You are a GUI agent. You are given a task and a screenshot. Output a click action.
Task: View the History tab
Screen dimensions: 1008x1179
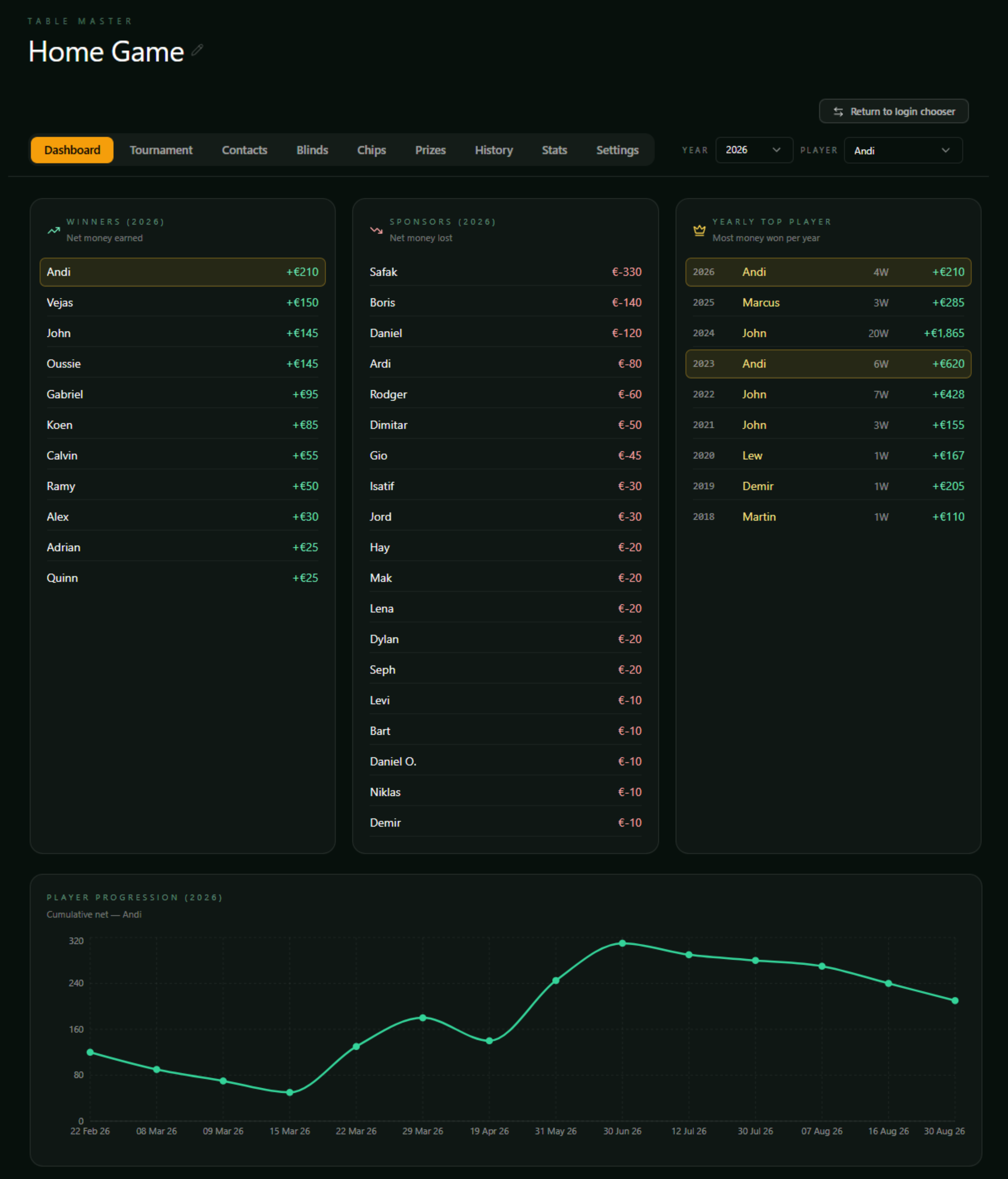(x=494, y=150)
